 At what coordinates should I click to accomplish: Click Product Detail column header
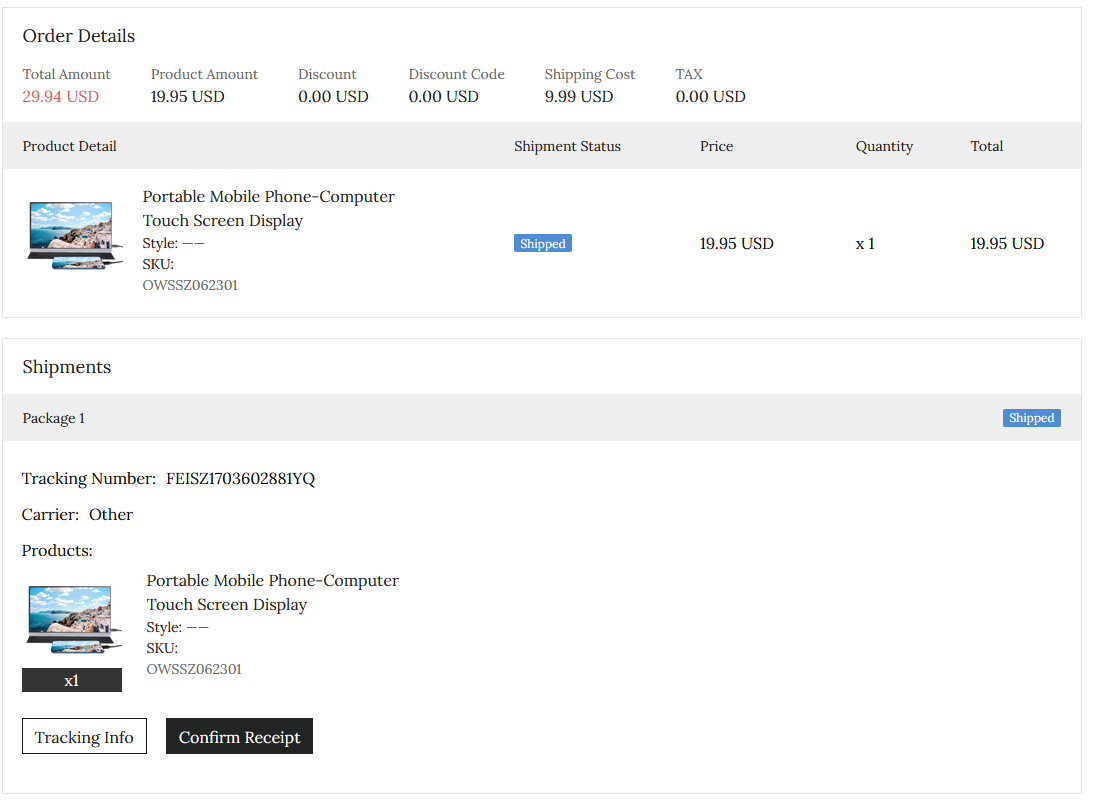tap(70, 146)
